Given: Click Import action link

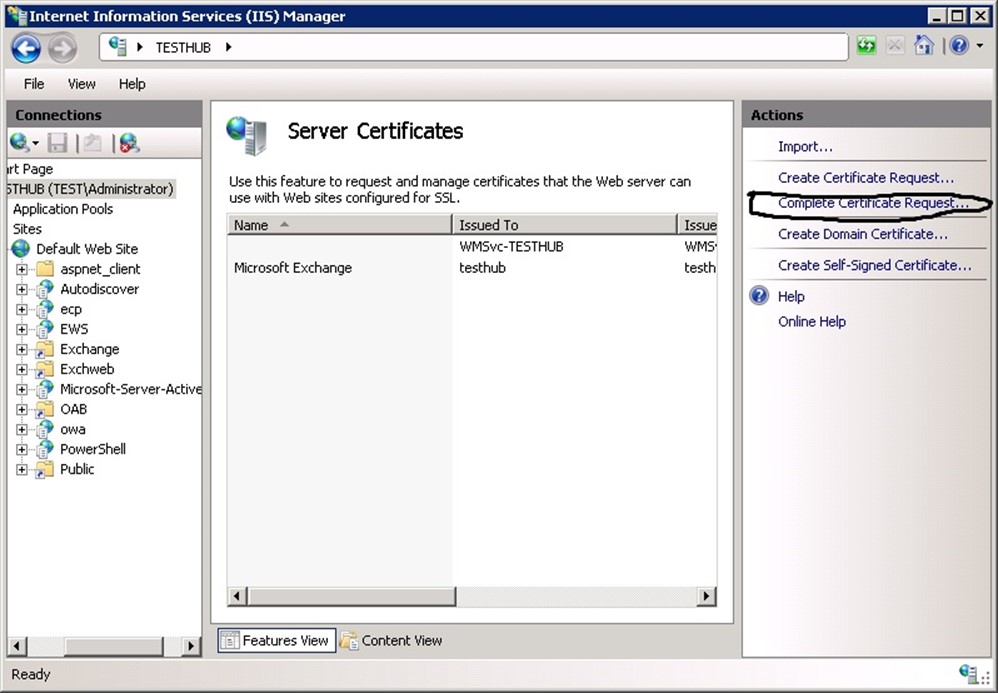Looking at the screenshot, I should [805, 147].
